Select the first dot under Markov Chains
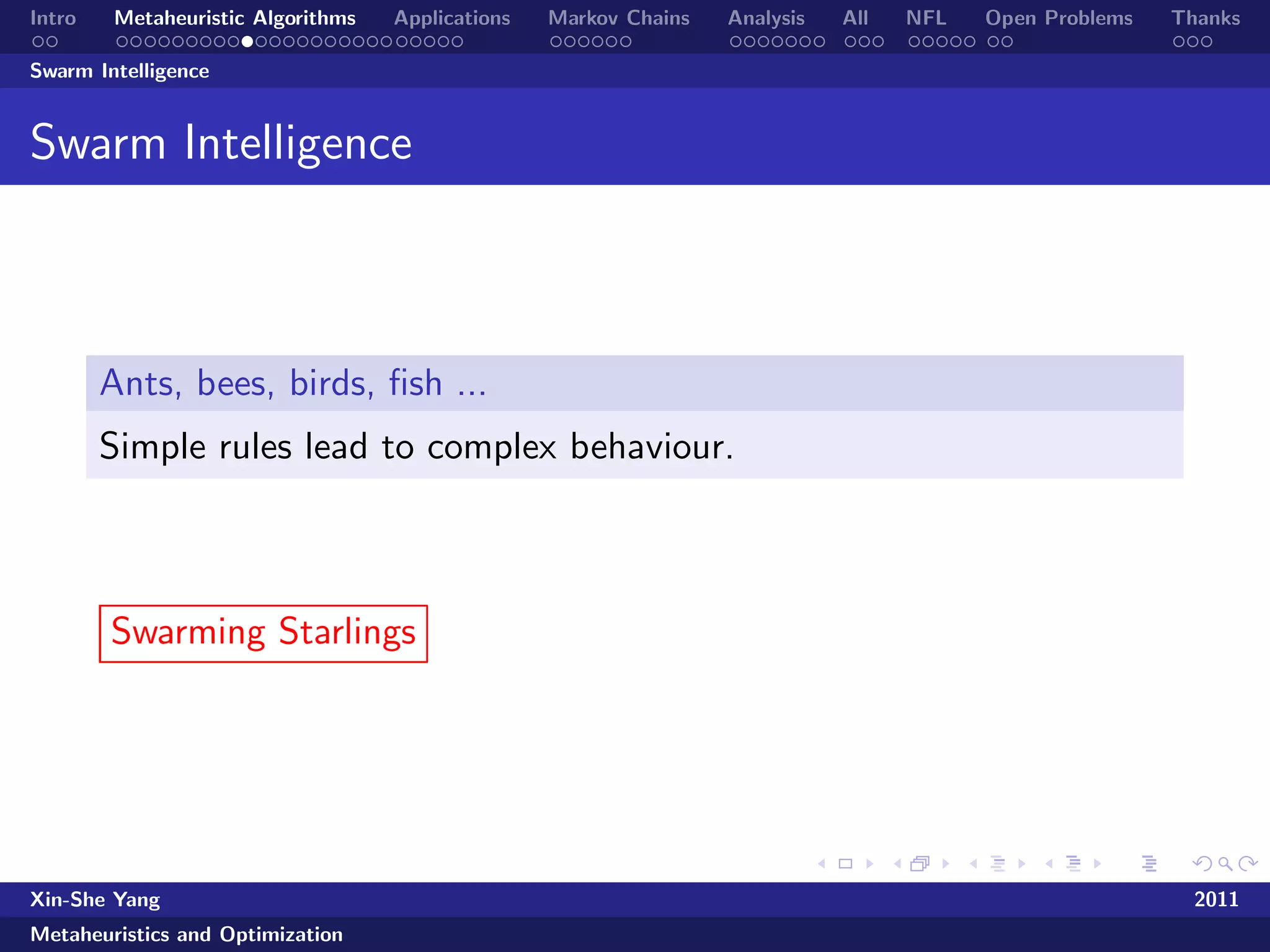 [556, 42]
